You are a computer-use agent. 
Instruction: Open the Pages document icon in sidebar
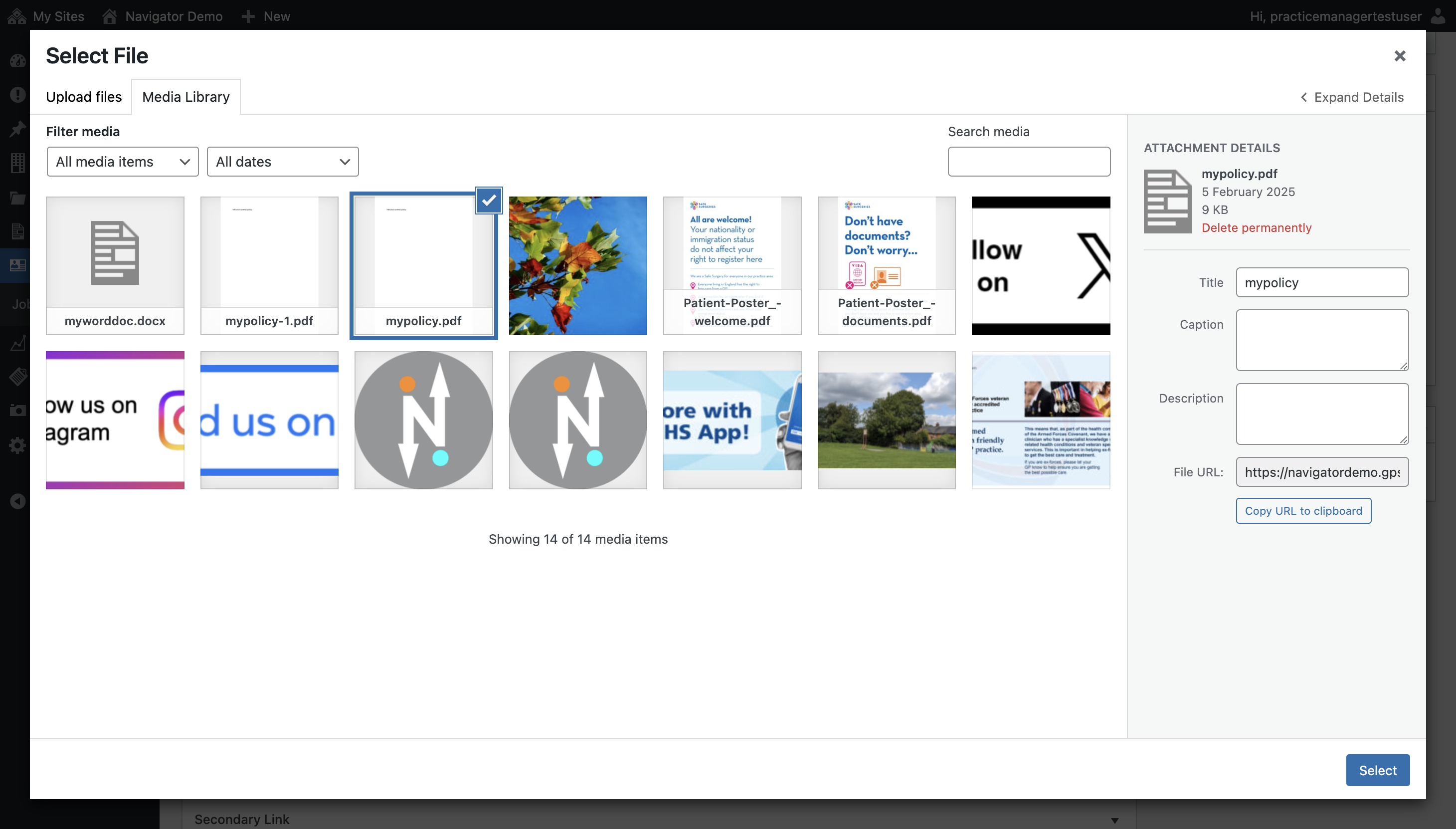click(x=17, y=232)
